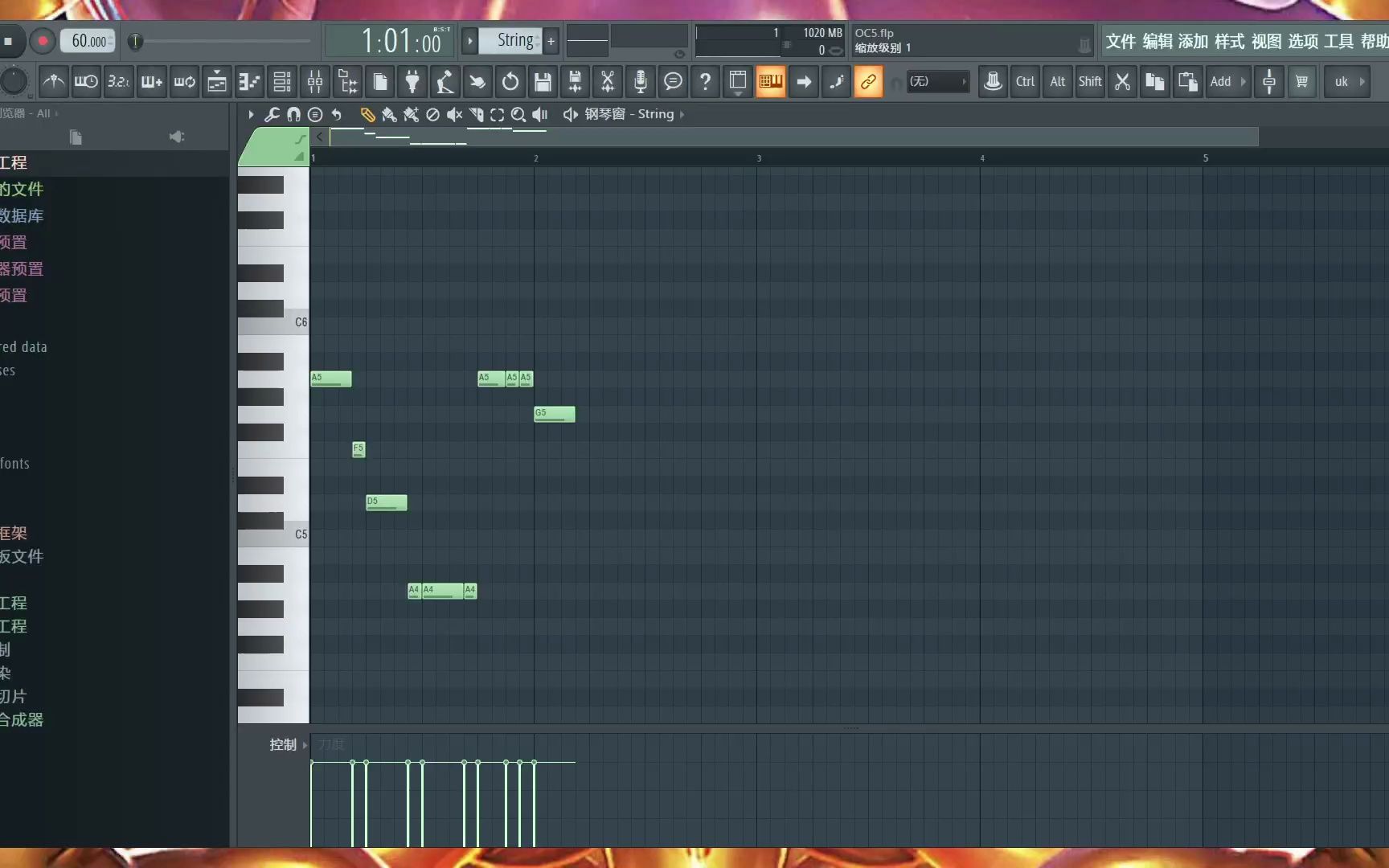The height and width of the screenshot is (868, 1389).
Task: Open the String pattern selector
Action: tap(510, 40)
